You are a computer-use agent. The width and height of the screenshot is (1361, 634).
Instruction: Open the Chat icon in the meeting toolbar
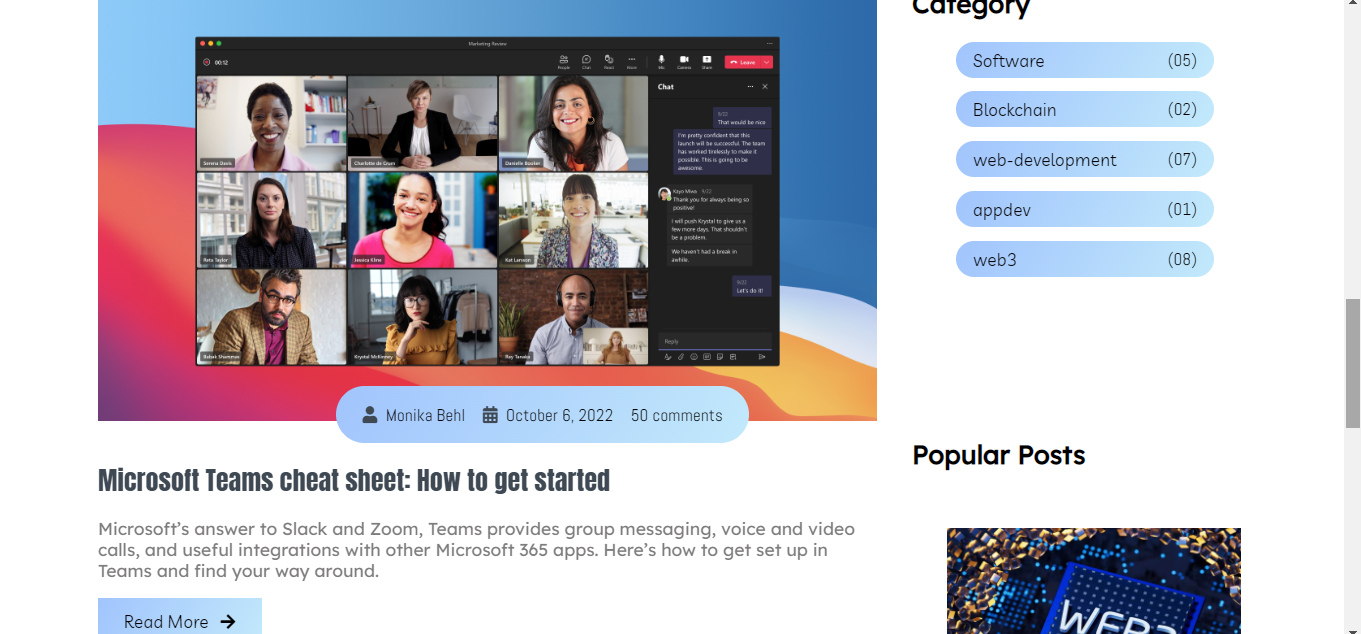coord(587,60)
